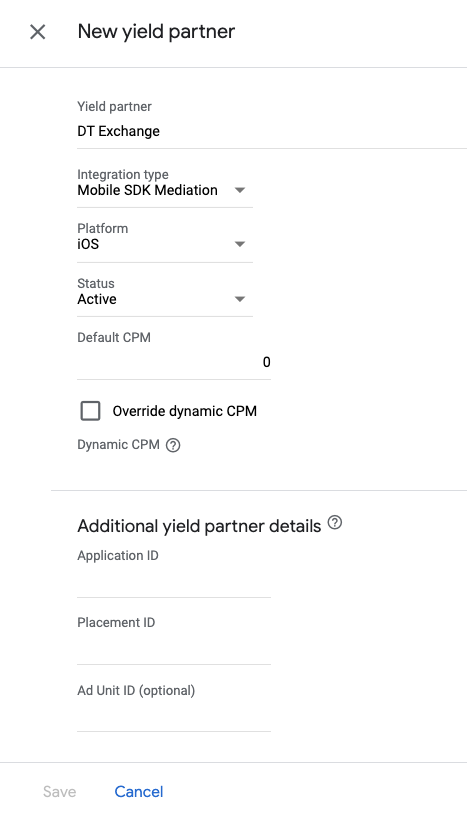Screen dimensions: 467x818
Task: Cancel the new yield partner form
Action: click(x=139, y=792)
